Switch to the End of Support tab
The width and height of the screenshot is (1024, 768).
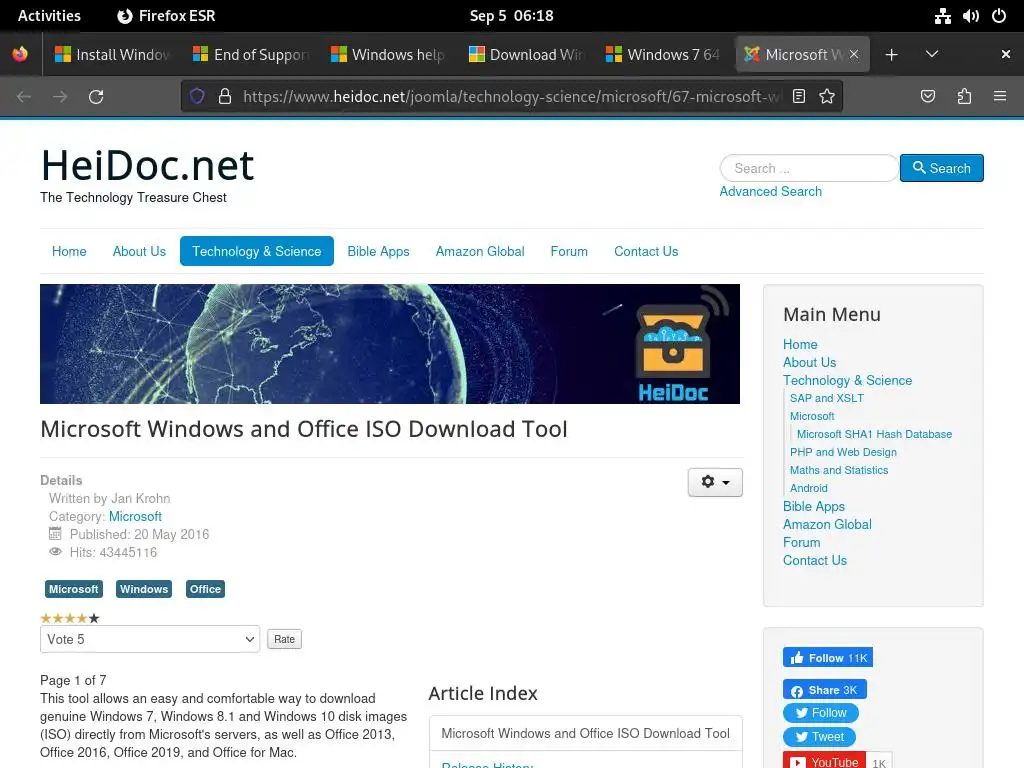click(x=251, y=54)
